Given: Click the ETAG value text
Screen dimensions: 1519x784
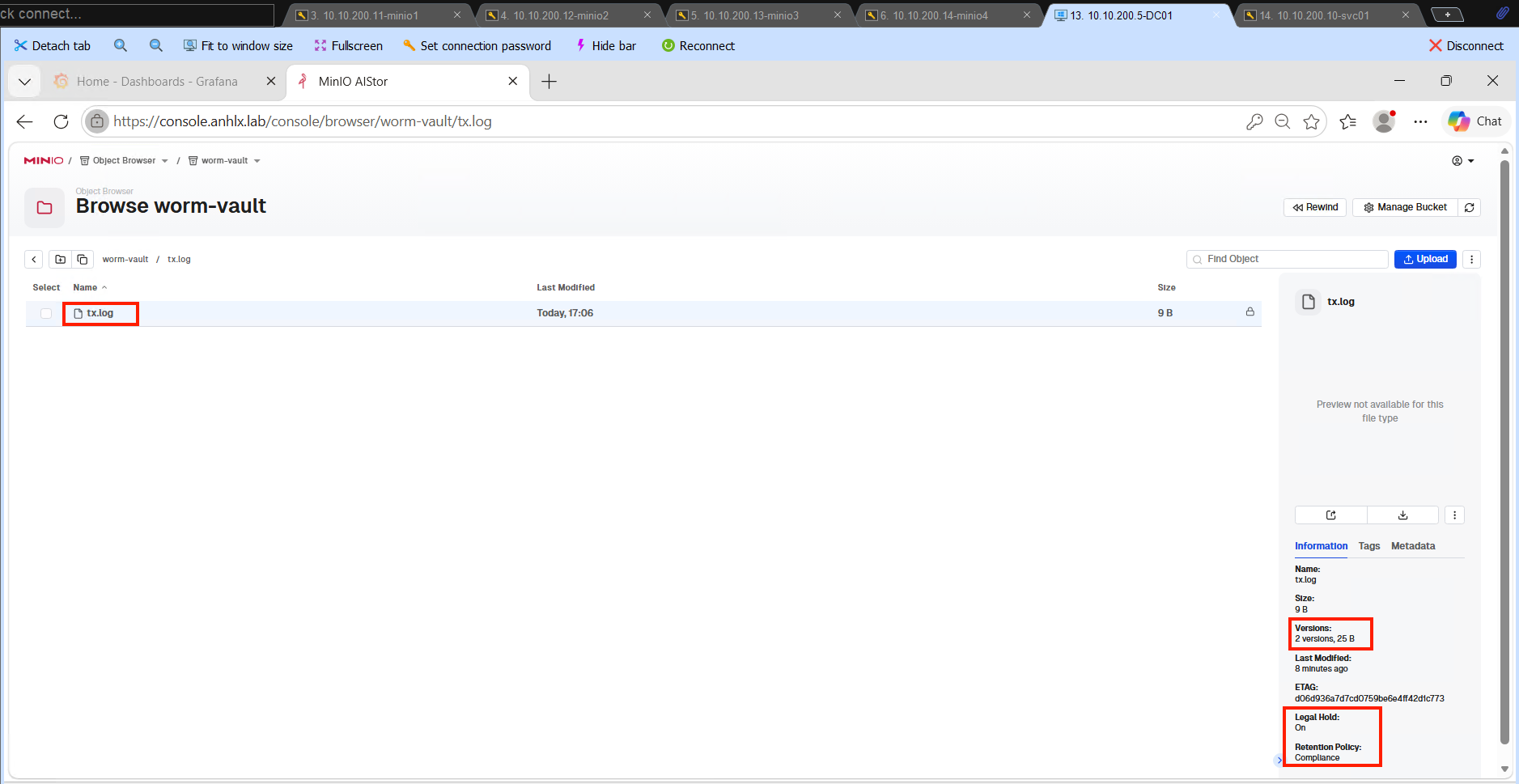Looking at the screenshot, I should pyautogui.click(x=1369, y=698).
